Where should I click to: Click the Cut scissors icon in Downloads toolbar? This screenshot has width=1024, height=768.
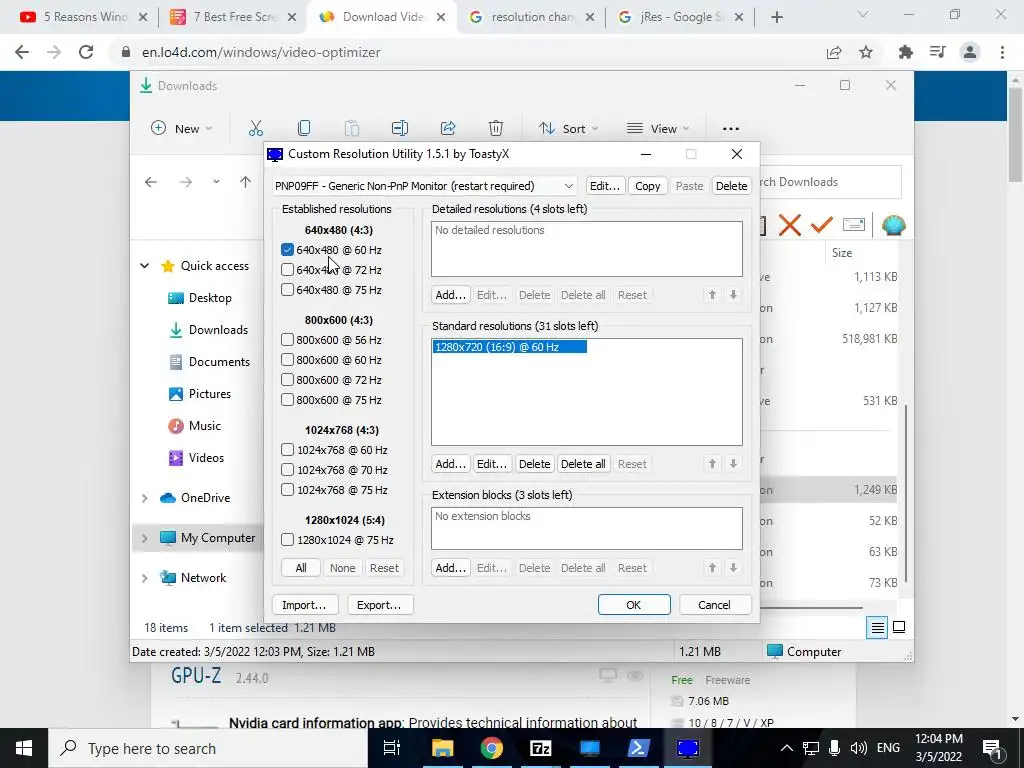(255, 128)
